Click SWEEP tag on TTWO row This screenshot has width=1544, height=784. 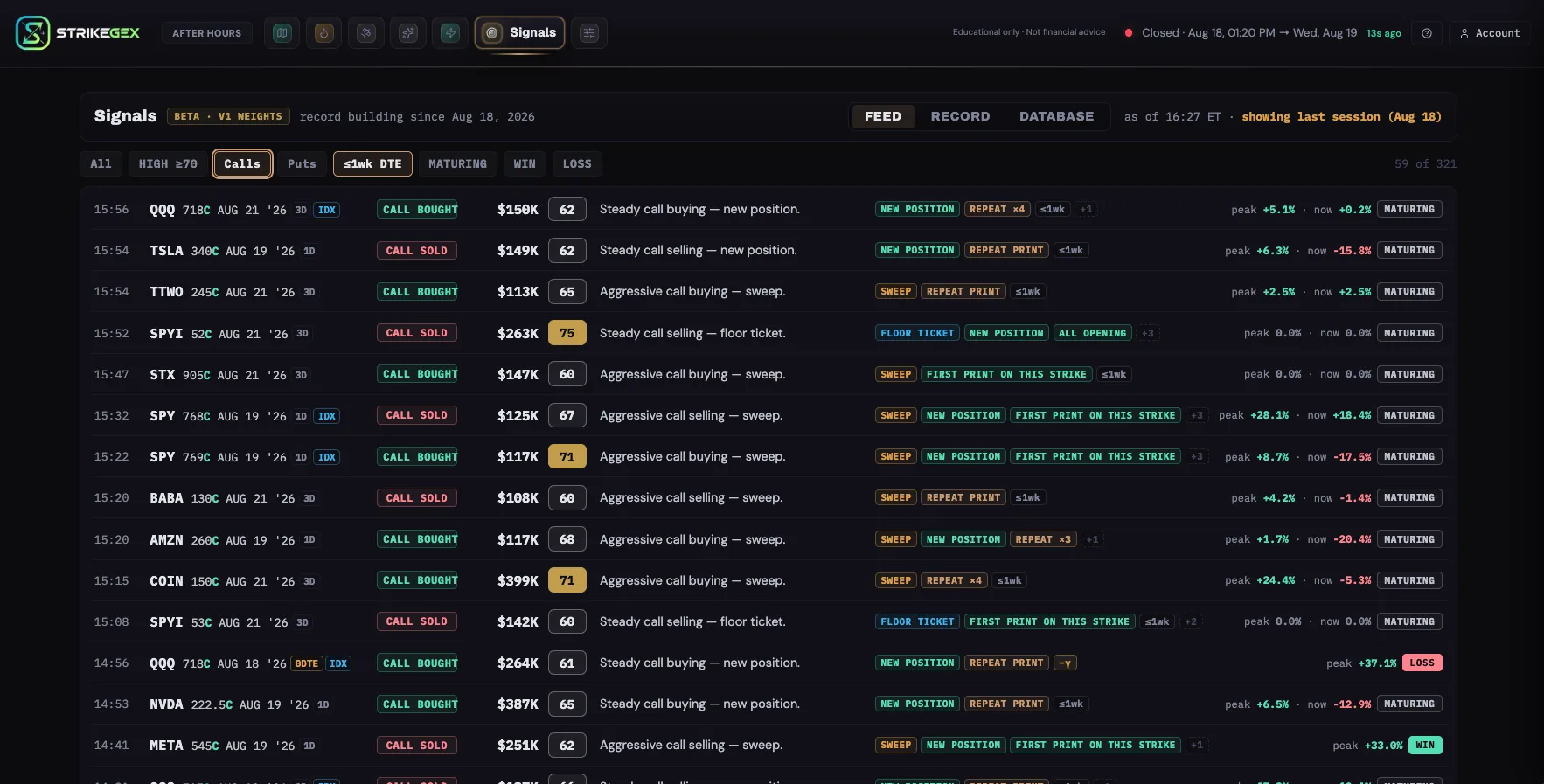(x=896, y=292)
